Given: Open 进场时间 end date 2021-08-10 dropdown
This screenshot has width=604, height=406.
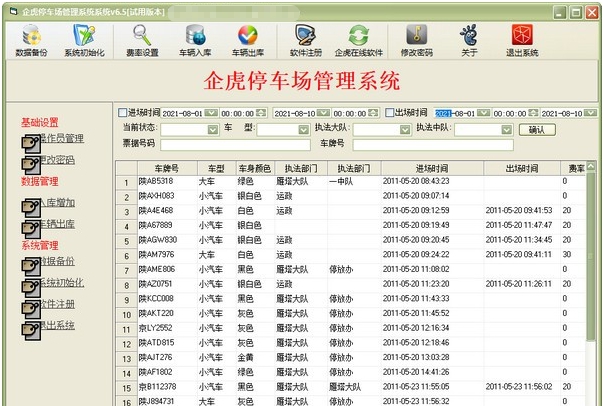Looking at the screenshot, I should (x=323, y=113).
